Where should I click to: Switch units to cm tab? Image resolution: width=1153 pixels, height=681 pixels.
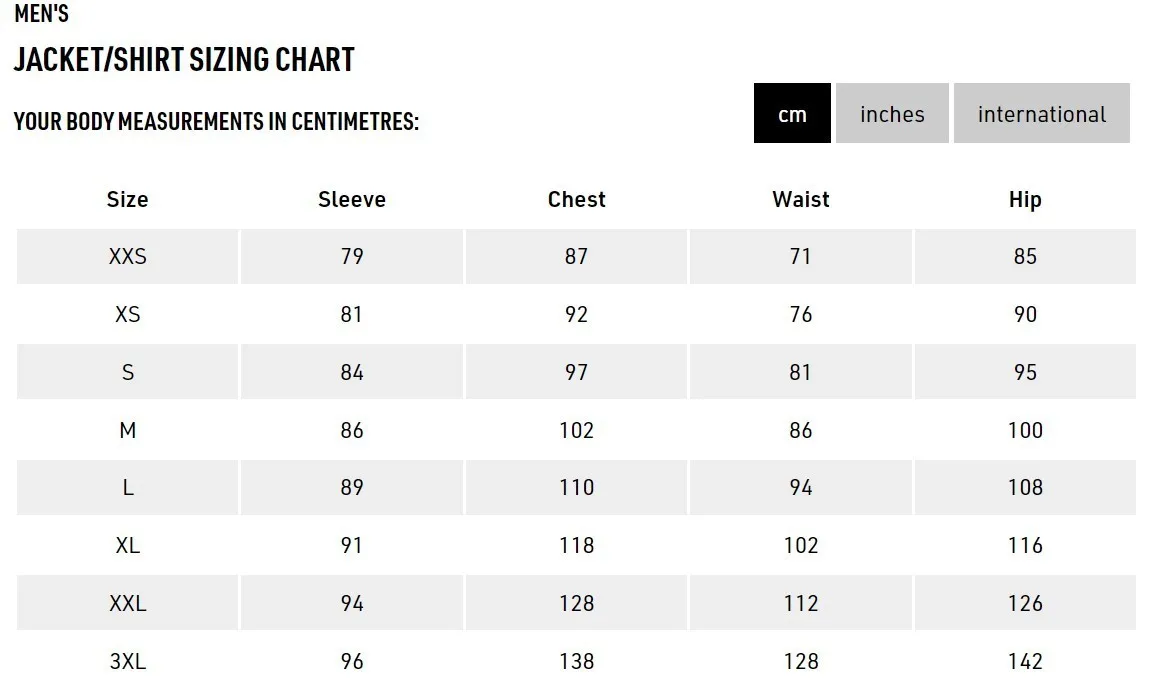click(x=792, y=113)
